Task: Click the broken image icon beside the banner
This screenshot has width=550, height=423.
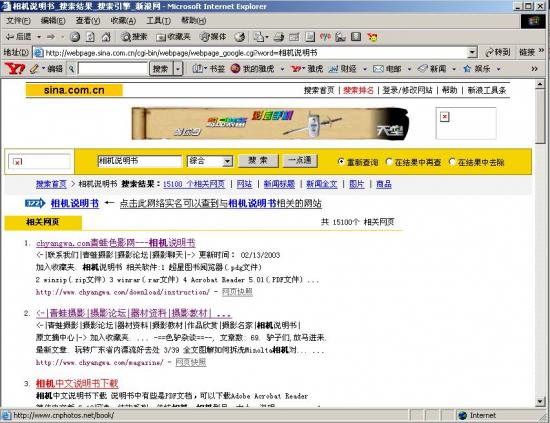Action: pos(445,117)
